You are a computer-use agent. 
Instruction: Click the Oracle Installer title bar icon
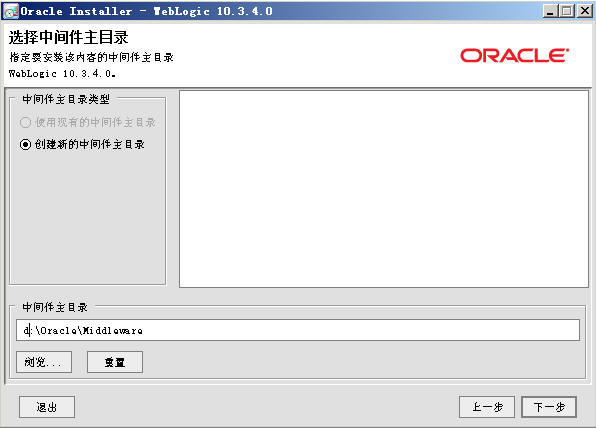[10, 11]
